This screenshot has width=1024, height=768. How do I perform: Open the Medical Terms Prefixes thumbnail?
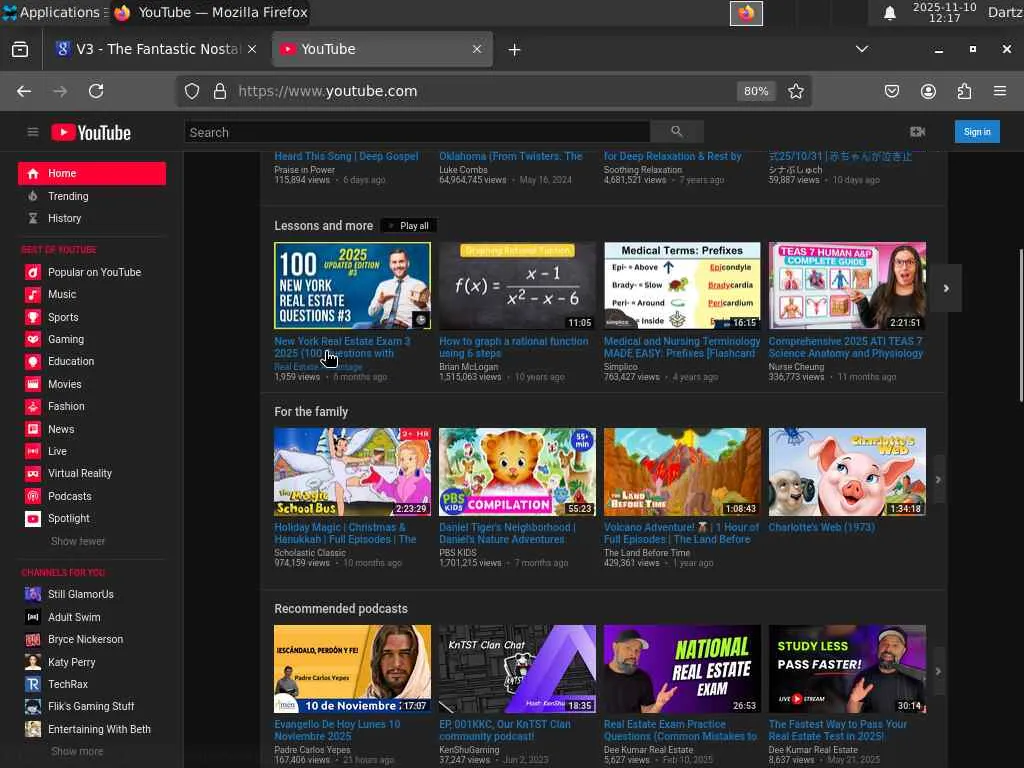point(682,285)
